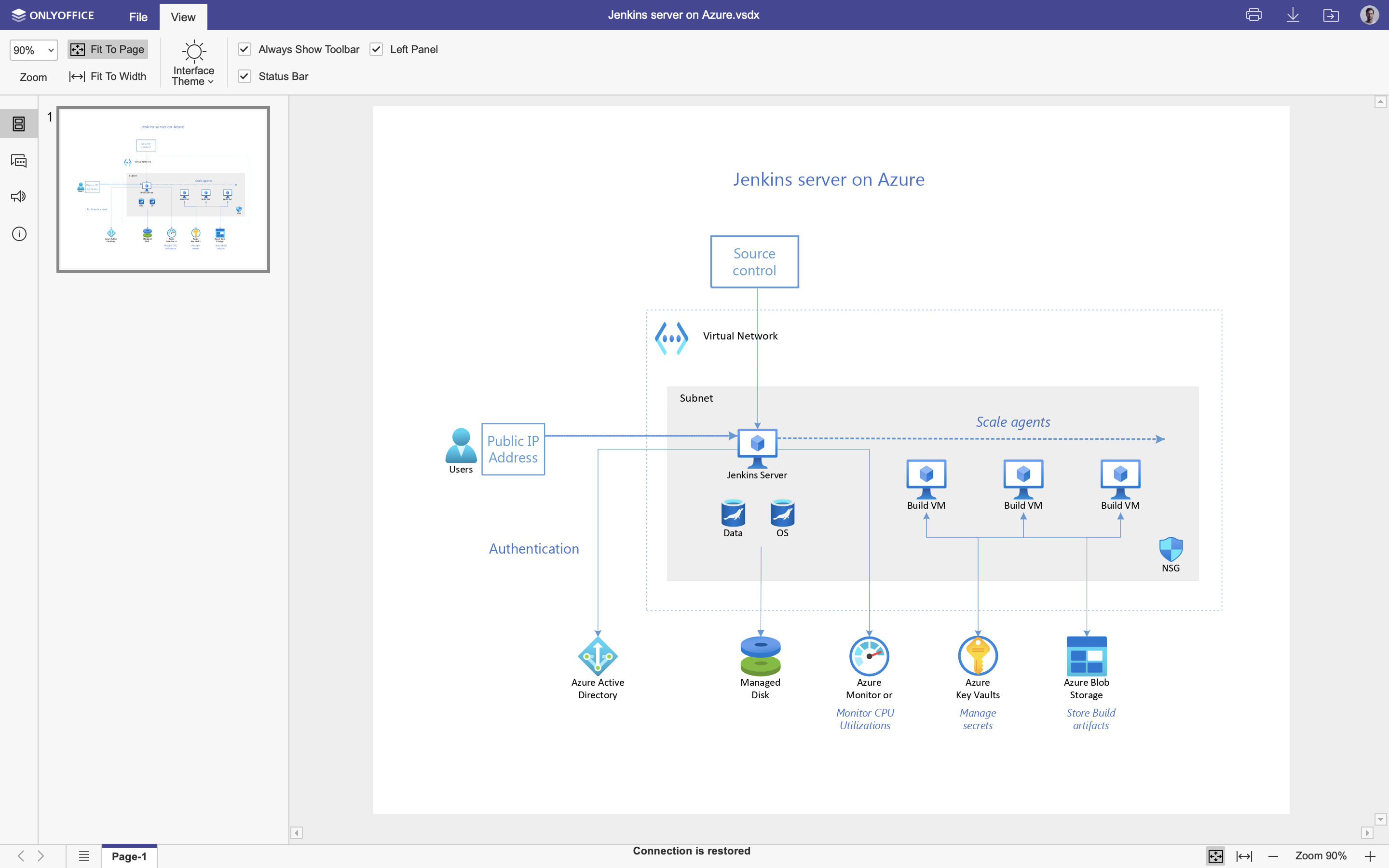Open the page thumbnails panel icon
The image size is (1389, 868).
tap(19, 123)
